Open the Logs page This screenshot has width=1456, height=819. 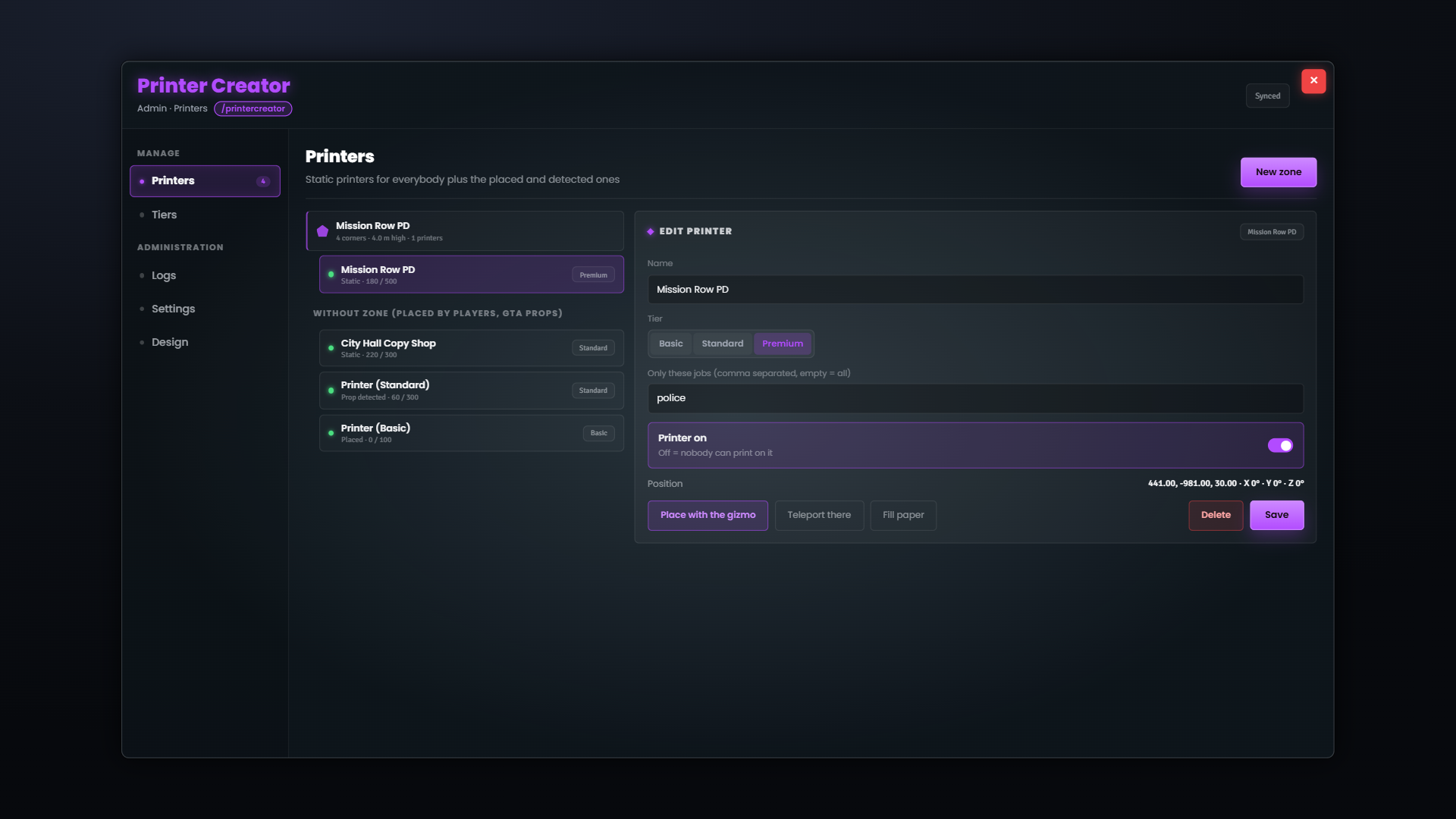tap(205, 275)
